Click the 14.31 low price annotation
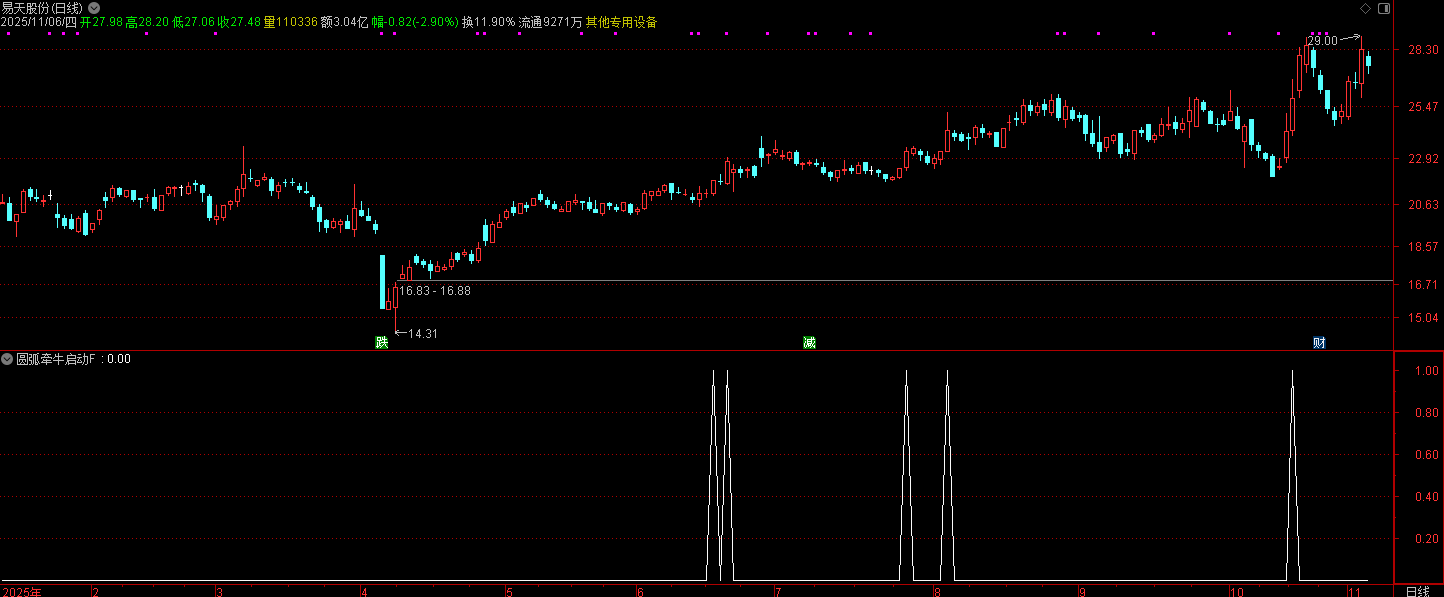Viewport: 1444px width, 597px height. tap(423, 334)
